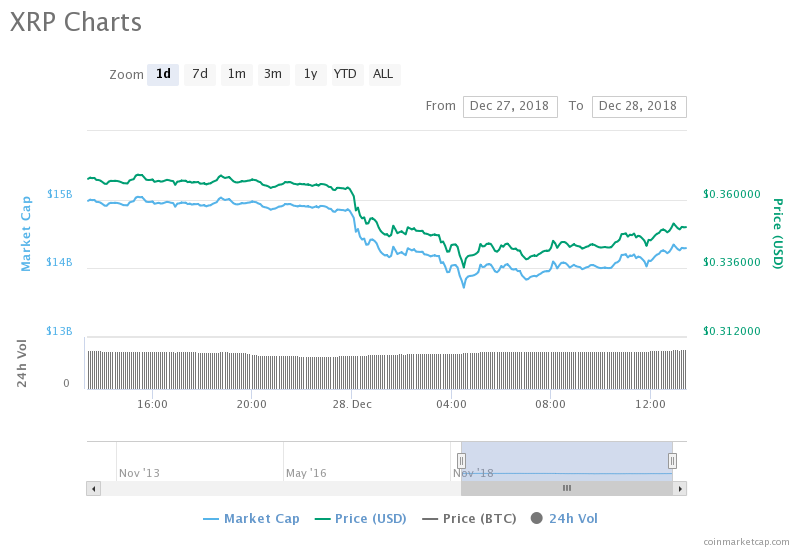Screen dimensions: 800x550
Task: Toggle Price (BTC) series in legend
Action: point(469,519)
